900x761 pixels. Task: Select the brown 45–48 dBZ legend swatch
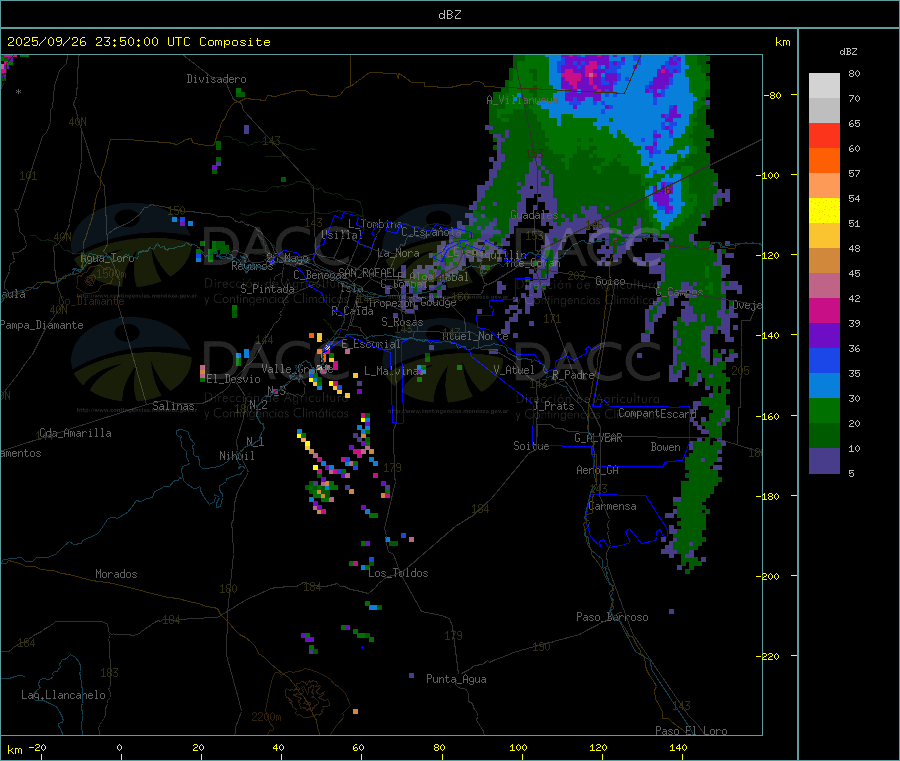pos(824,261)
